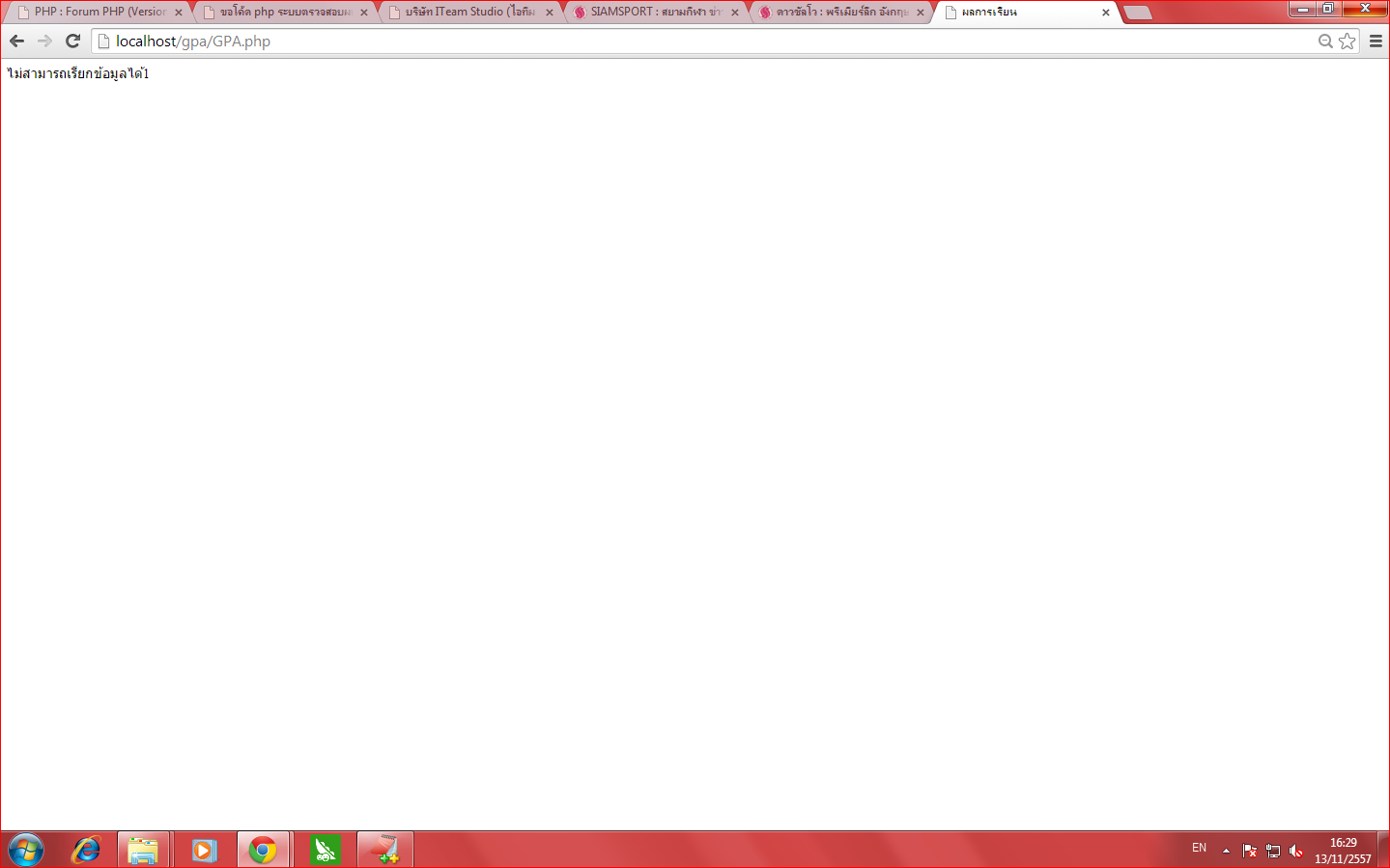The width and height of the screenshot is (1390, 868).
Task: Open the Chrome hamburger menu
Action: point(1376,41)
